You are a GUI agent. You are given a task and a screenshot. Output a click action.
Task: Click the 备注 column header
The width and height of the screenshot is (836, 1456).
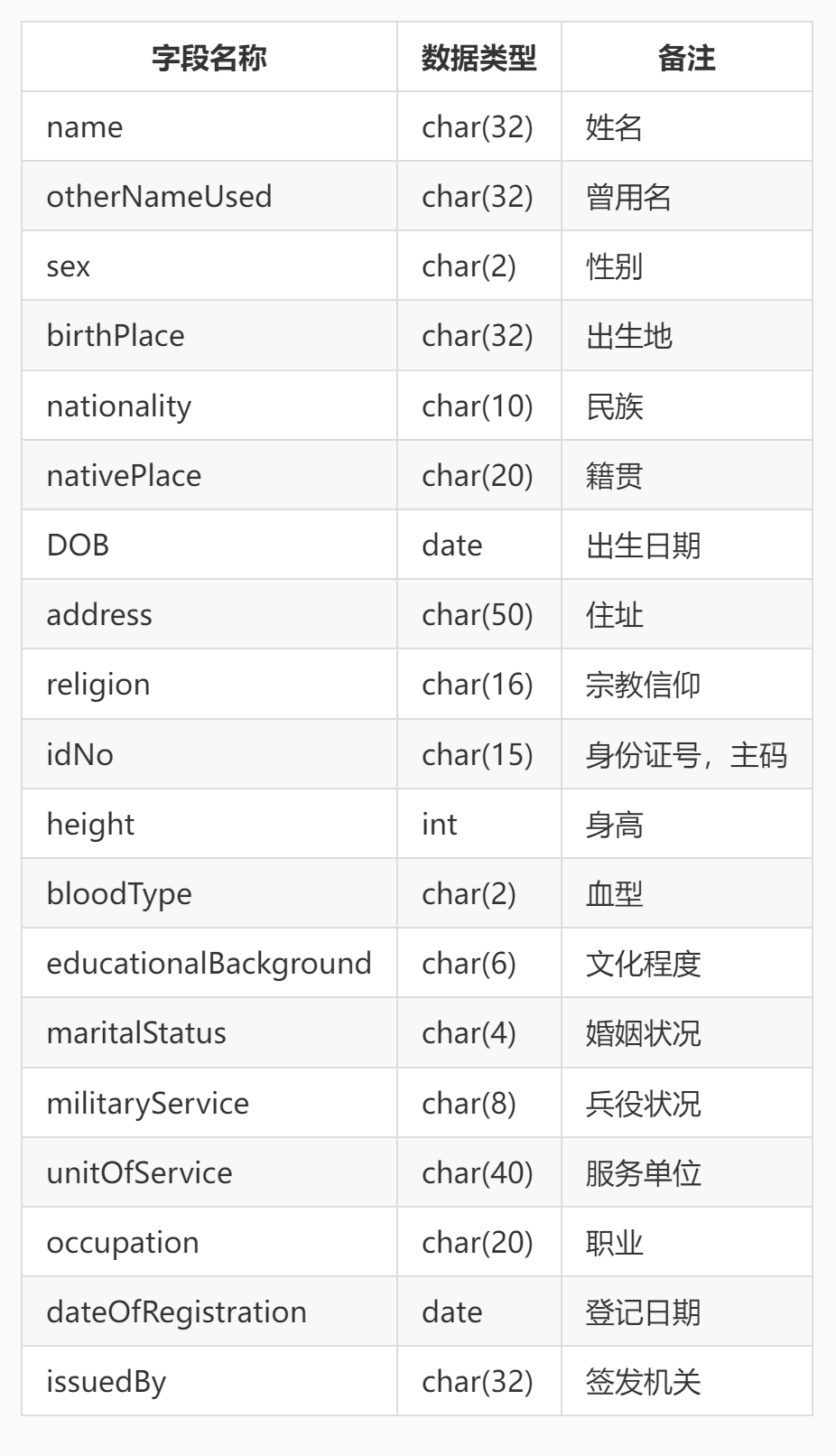(x=686, y=59)
